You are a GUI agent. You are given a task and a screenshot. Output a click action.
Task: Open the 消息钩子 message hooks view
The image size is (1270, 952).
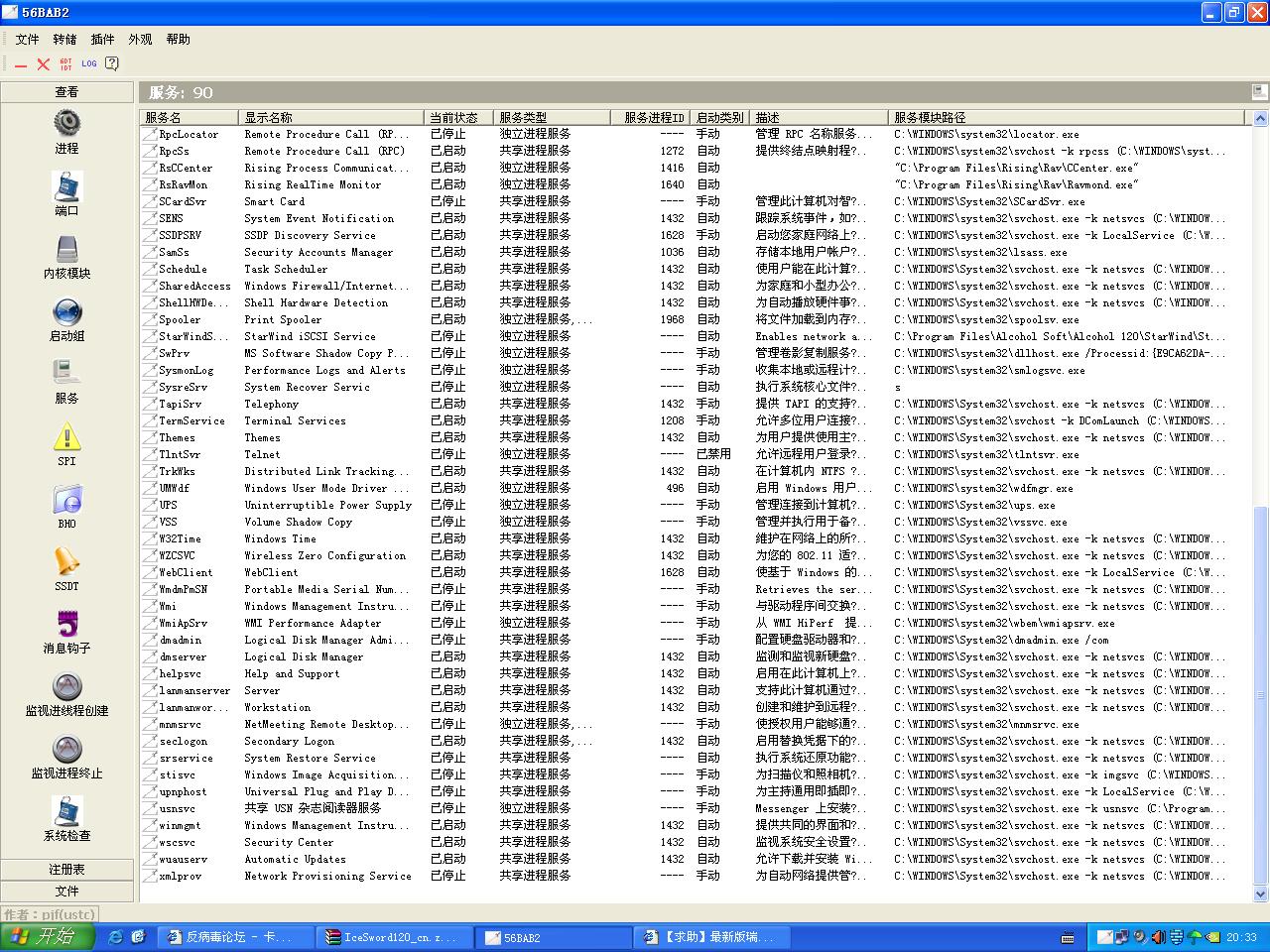(x=66, y=631)
